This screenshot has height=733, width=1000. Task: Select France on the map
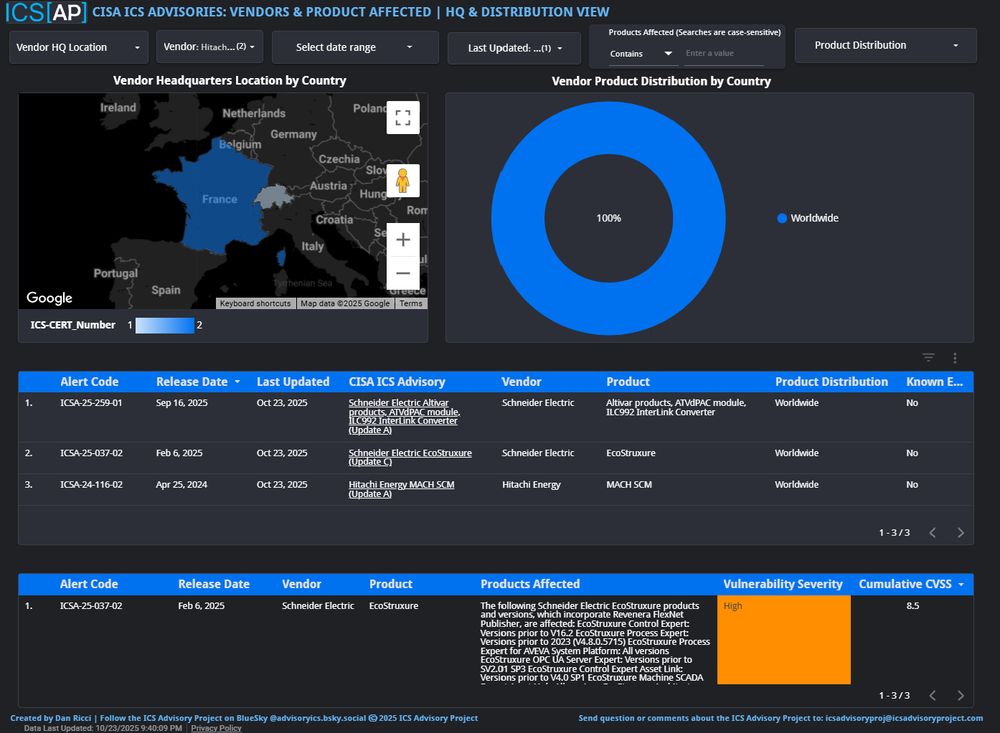[x=219, y=199]
